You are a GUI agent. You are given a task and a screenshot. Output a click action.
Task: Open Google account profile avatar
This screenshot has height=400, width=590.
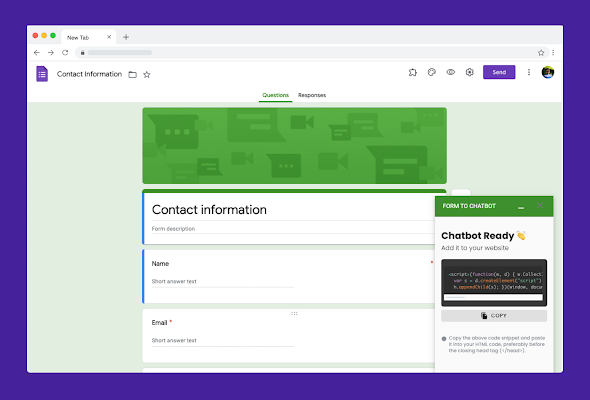[x=547, y=72]
